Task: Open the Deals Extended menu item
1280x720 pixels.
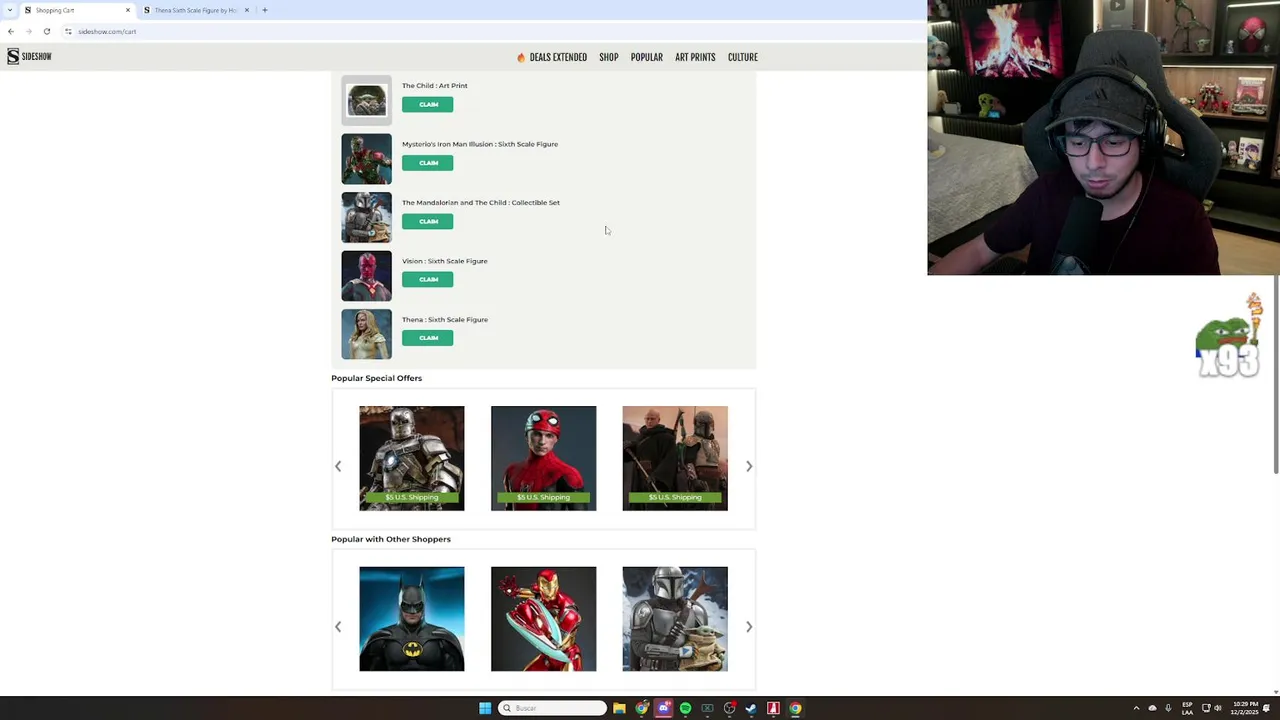Action: tap(552, 57)
